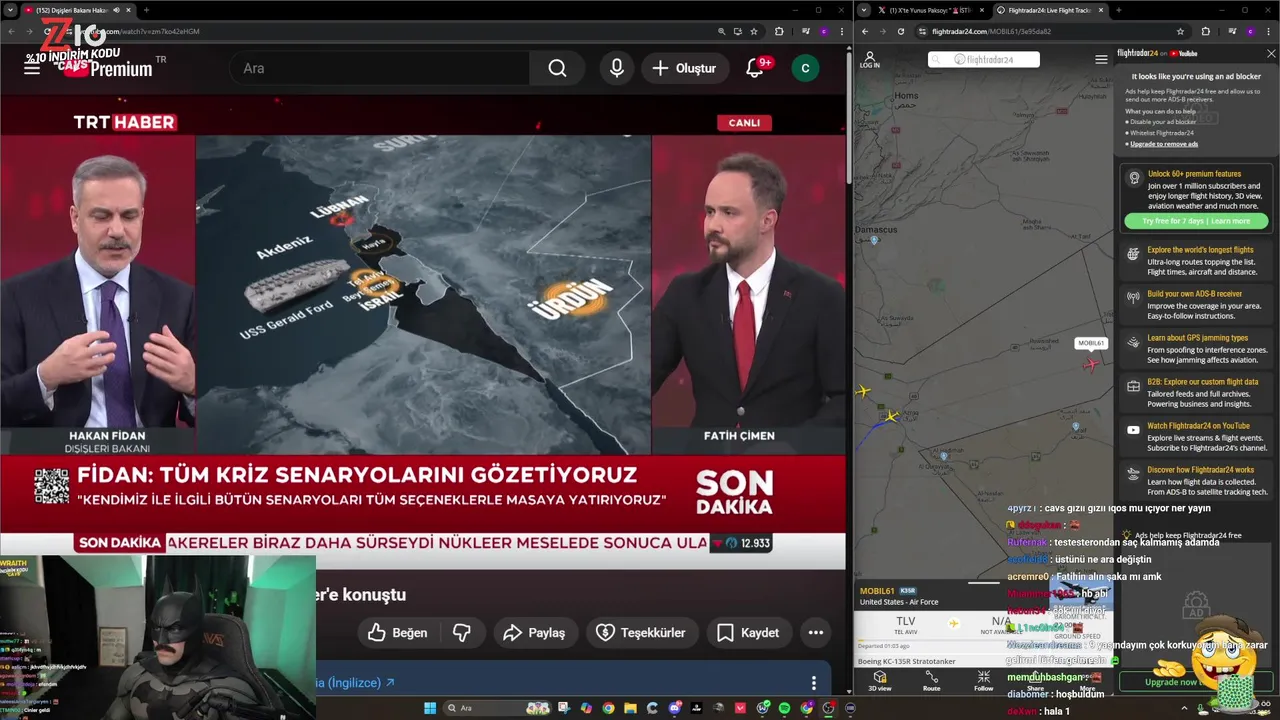Share the video via Paylaş

[x=534, y=632]
